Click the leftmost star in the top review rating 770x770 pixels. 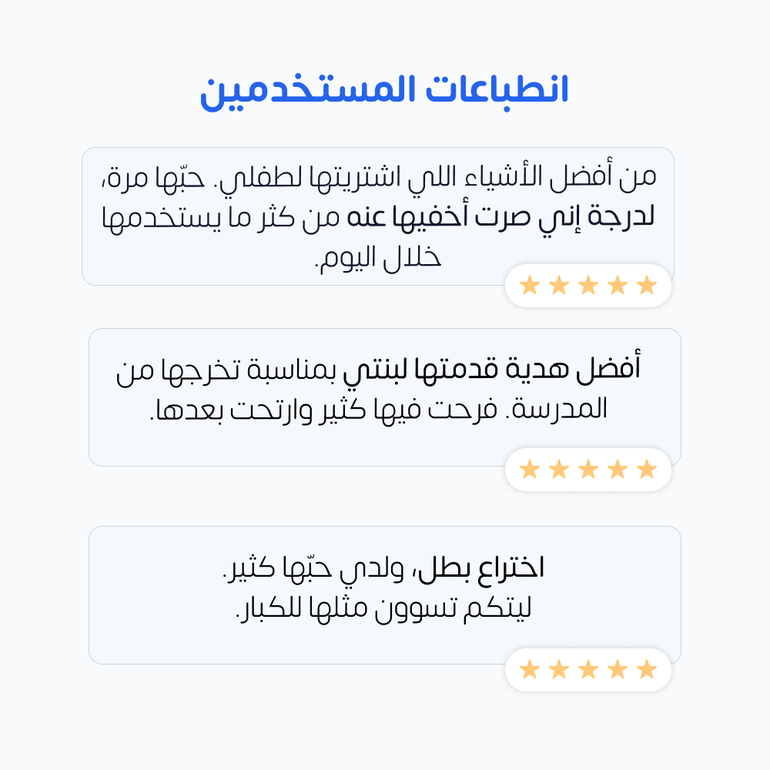point(530,285)
